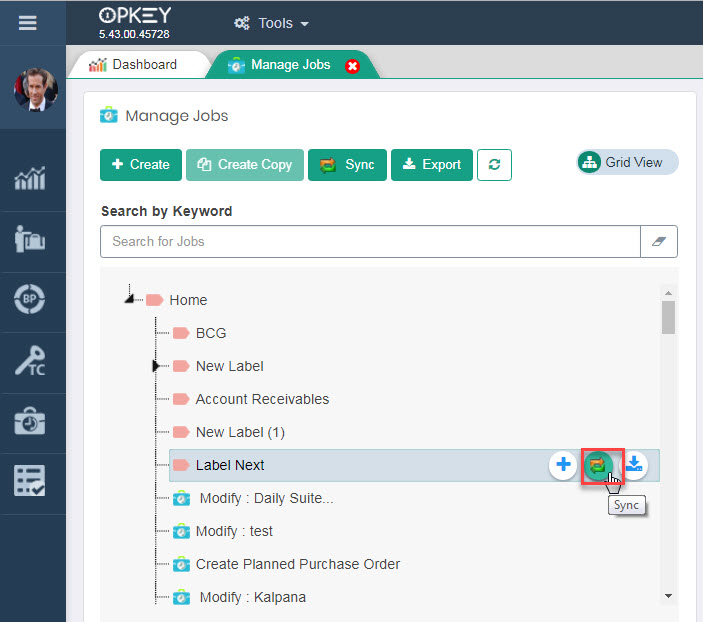Close the Manage Jobs tab
This screenshot has width=703, height=622.
pos(352,66)
